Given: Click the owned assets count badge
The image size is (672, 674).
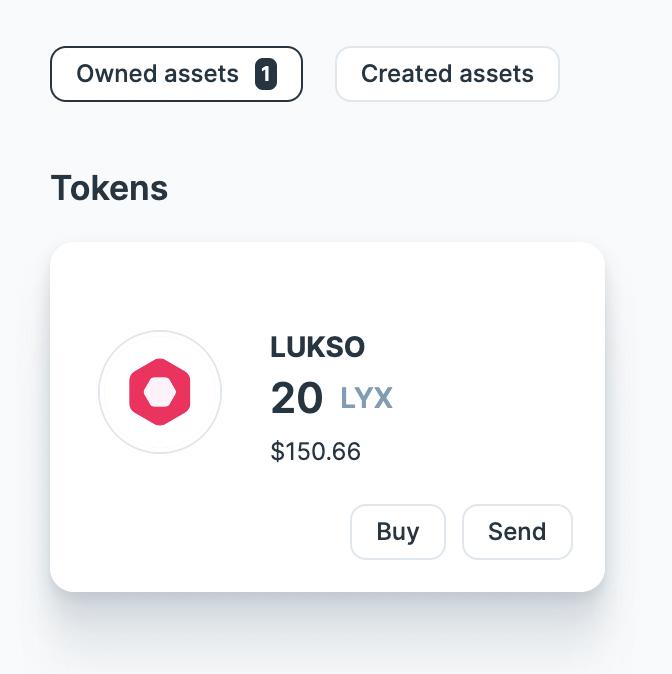Looking at the screenshot, I should [x=265, y=74].
